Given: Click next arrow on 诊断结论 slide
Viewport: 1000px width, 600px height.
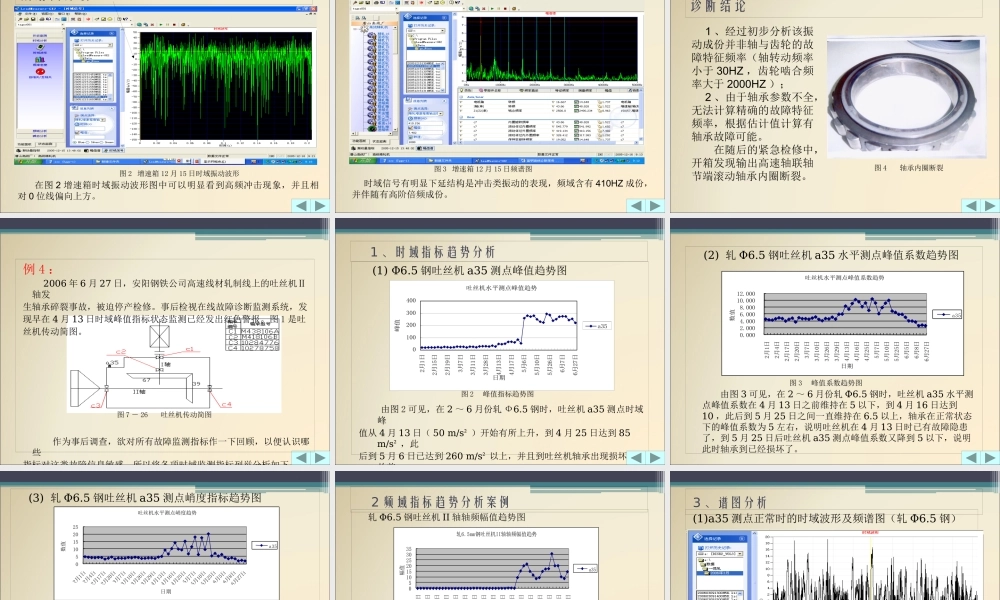Looking at the screenshot, I should pos(990,205).
